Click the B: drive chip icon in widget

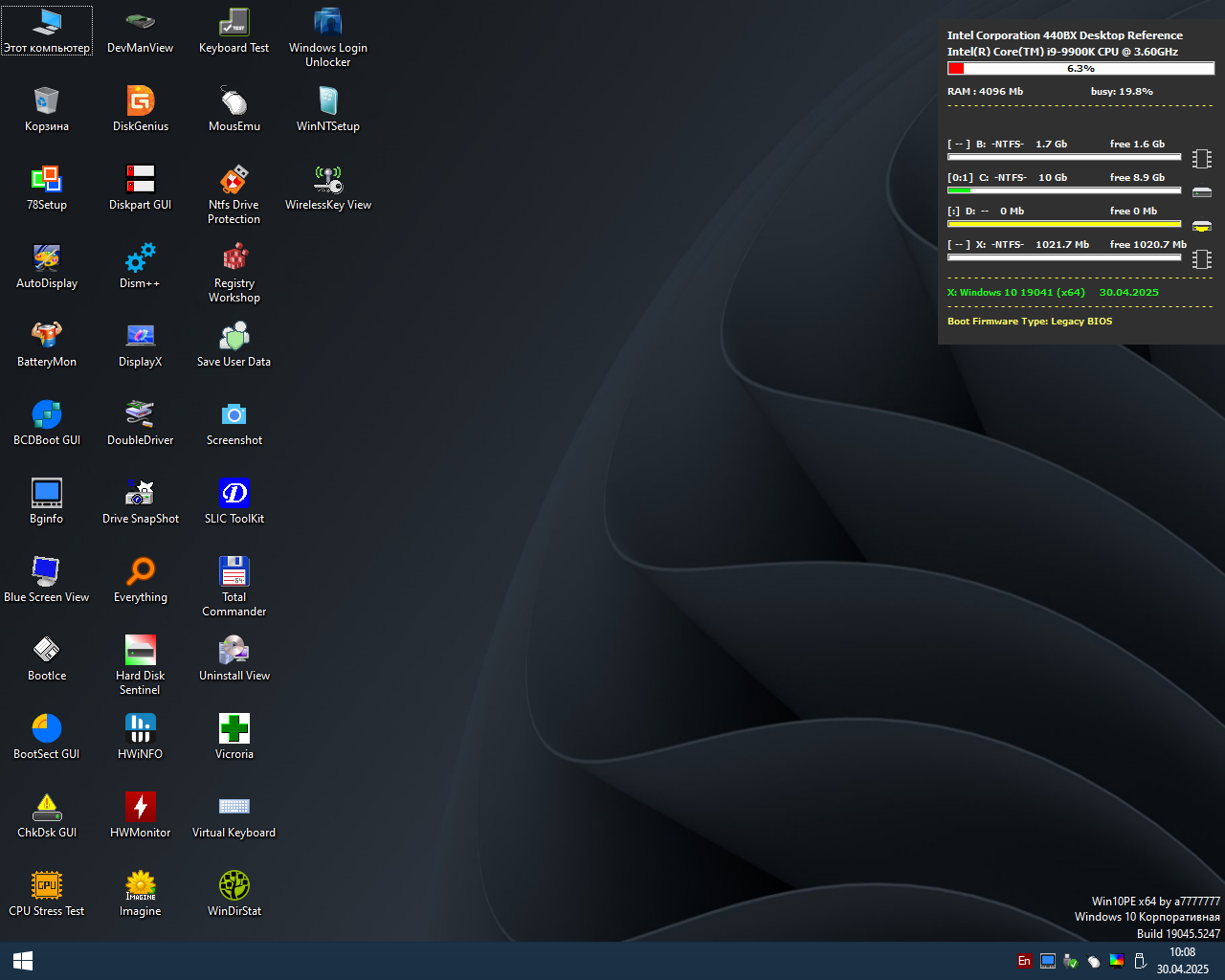(x=1202, y=159)
